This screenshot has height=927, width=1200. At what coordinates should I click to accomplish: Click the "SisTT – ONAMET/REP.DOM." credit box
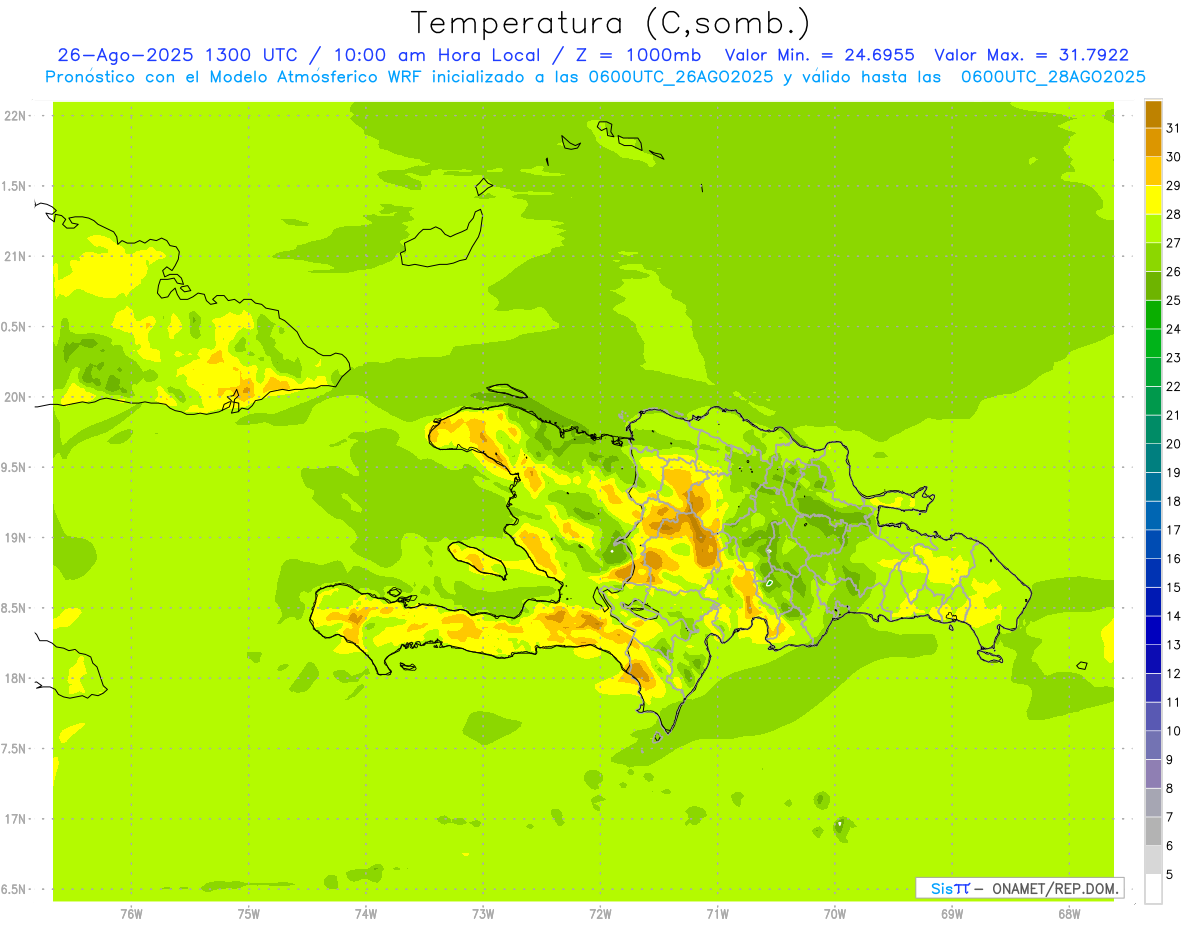pyautogui.click(x=1019, y=888)
